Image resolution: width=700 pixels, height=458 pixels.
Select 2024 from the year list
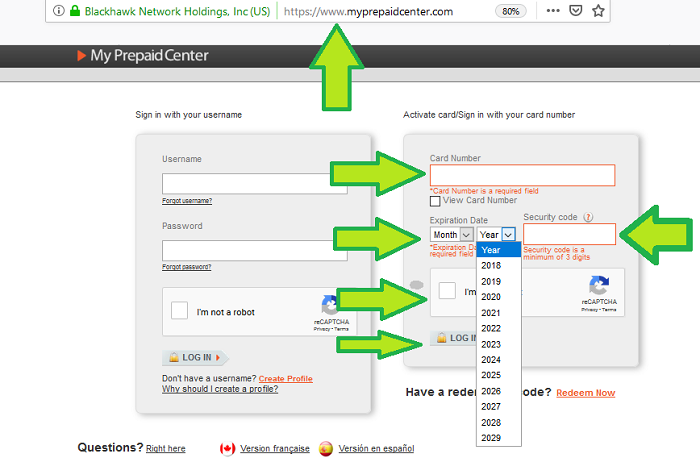[499, 360]
